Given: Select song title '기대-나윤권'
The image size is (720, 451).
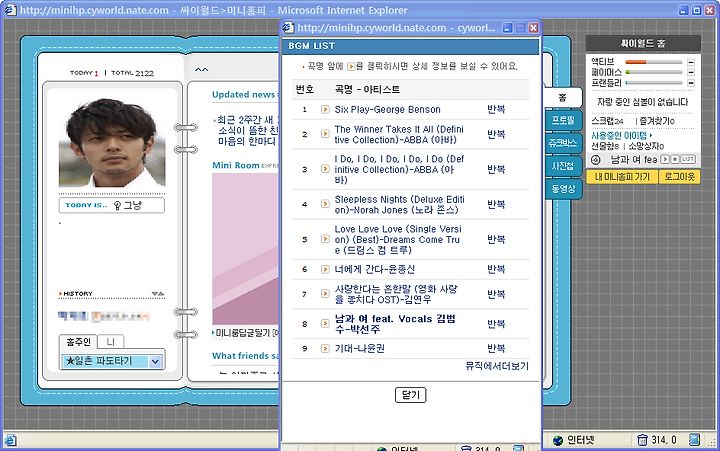Looking at the screenshot, I should click(x=360, y=349).
